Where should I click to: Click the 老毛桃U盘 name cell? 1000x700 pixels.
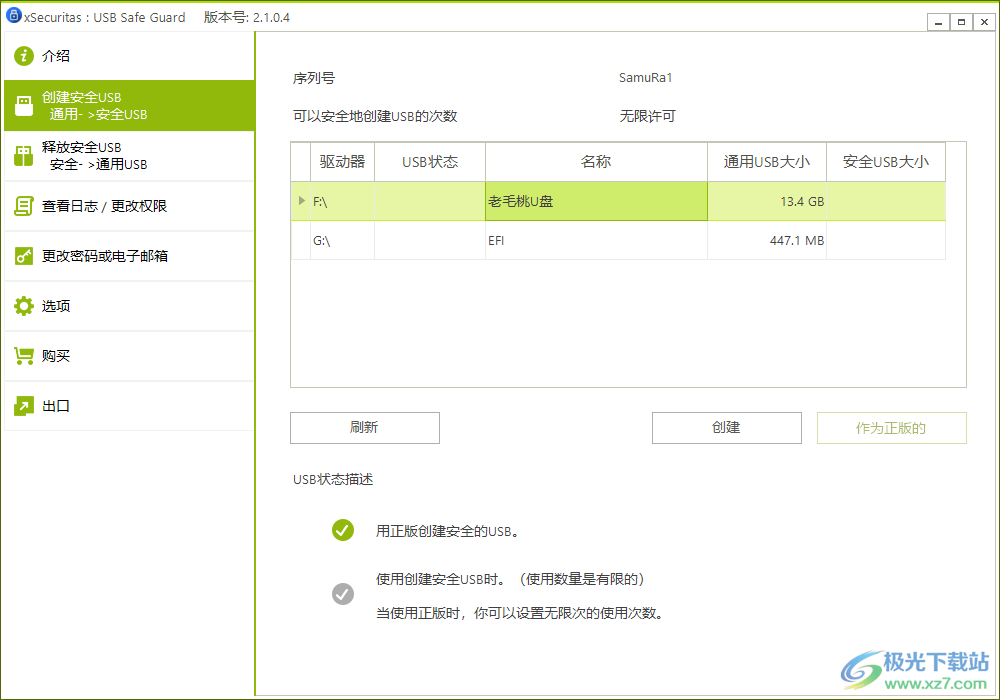click(596, 201)
